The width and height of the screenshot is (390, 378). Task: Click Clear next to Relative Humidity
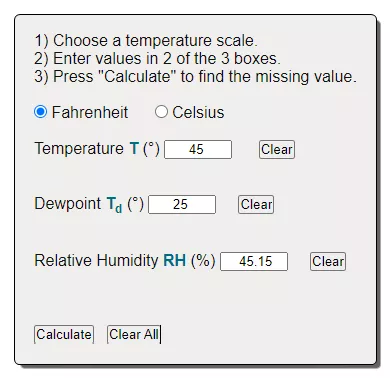(328, 261)
